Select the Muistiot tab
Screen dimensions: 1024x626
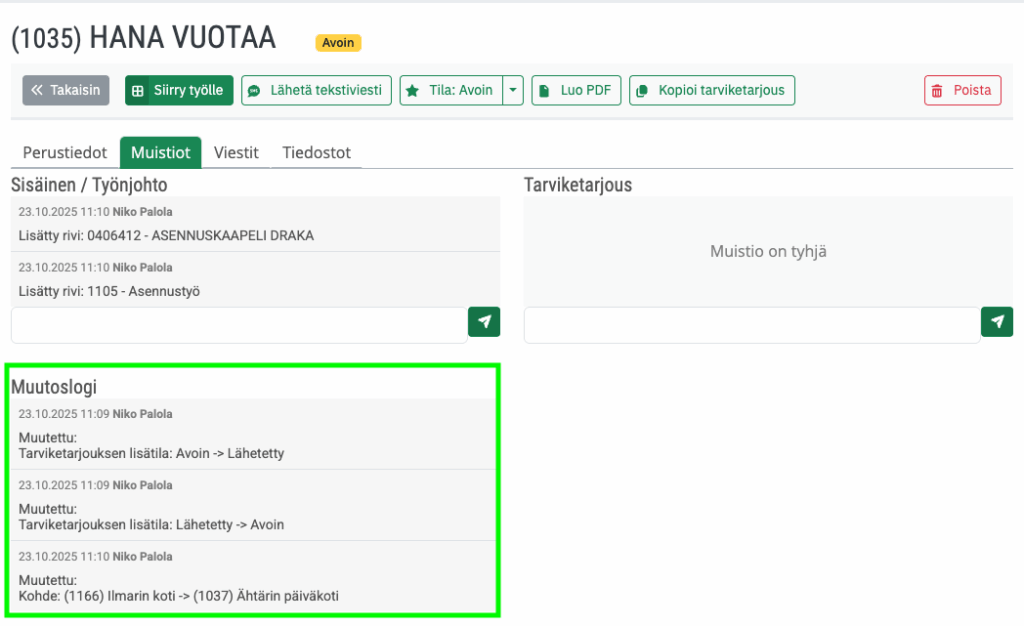coord(160,153)
